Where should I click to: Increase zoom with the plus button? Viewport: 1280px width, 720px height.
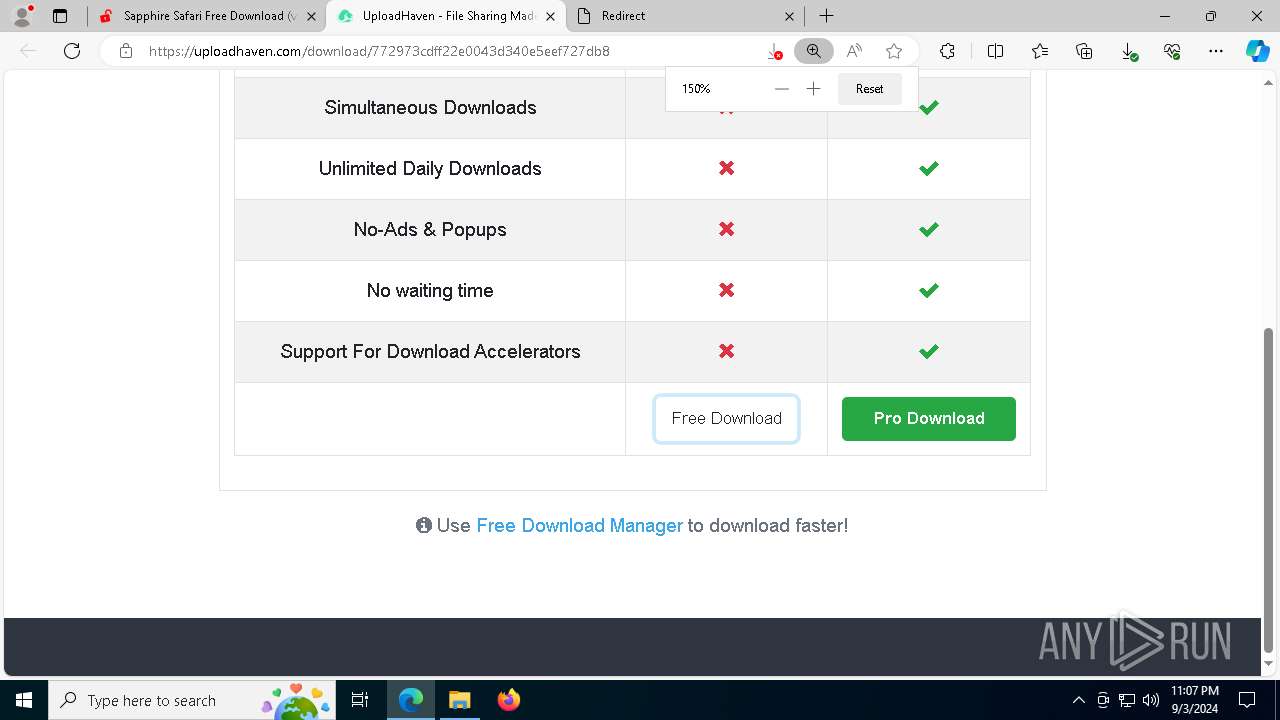coord(814,89)
